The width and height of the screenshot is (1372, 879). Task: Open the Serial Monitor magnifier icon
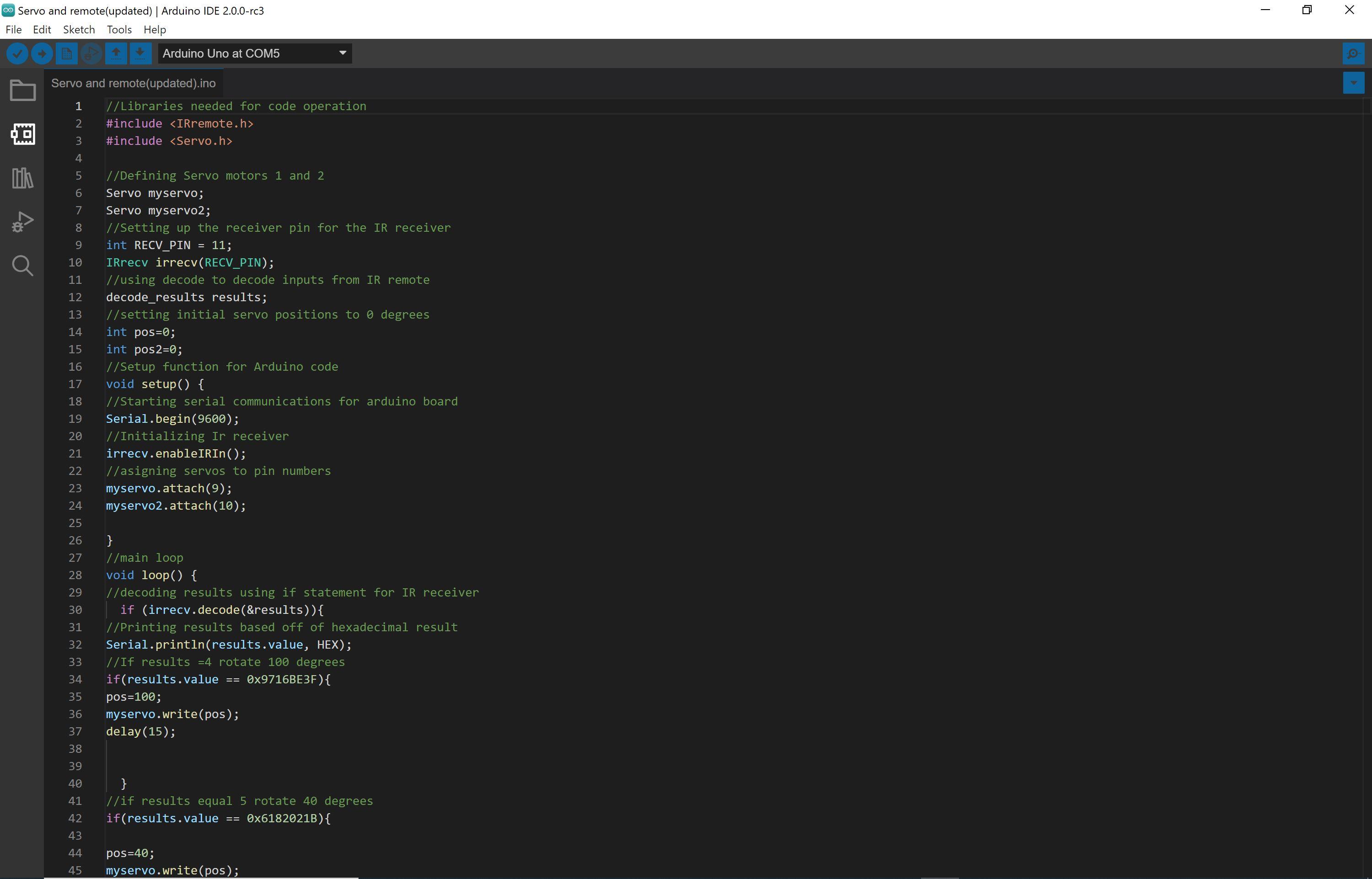tap(1353, 53)
